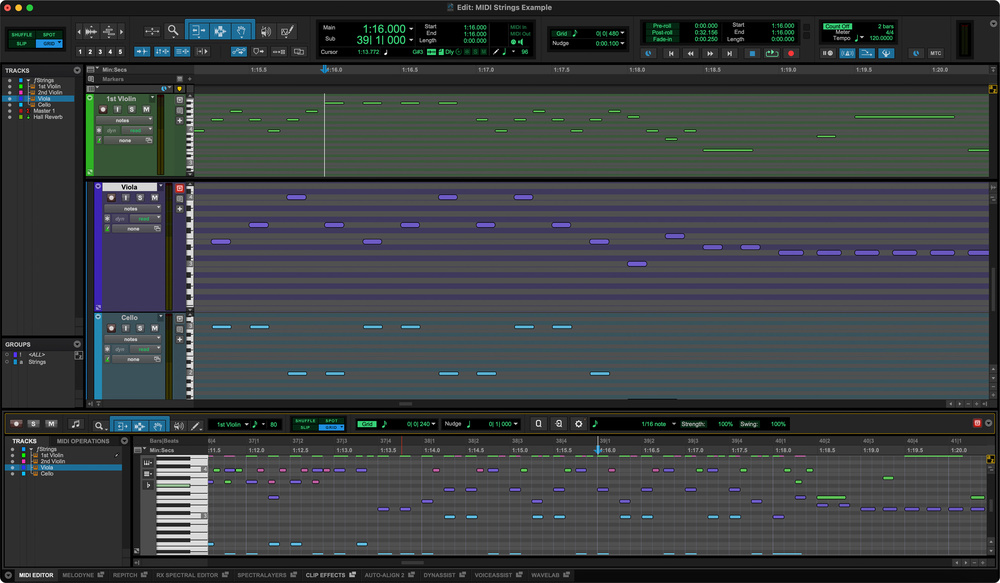Open the Viola track view selector (notes)
This screenshot has height=583, width=1000.
pyautogui.click(x=133, y=209)
